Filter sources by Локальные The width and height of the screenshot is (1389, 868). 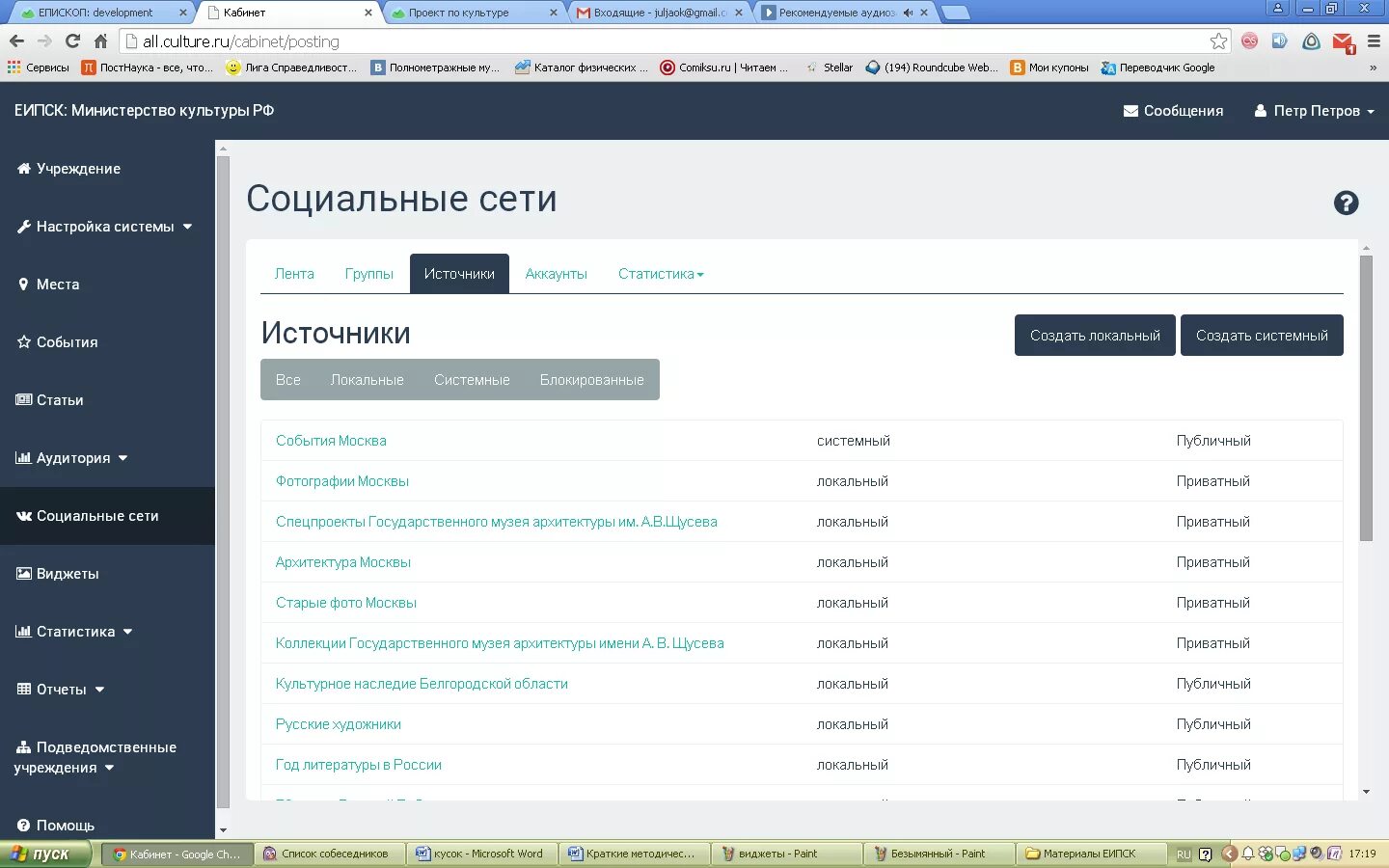pyautogui.click(x=368, y=380)
